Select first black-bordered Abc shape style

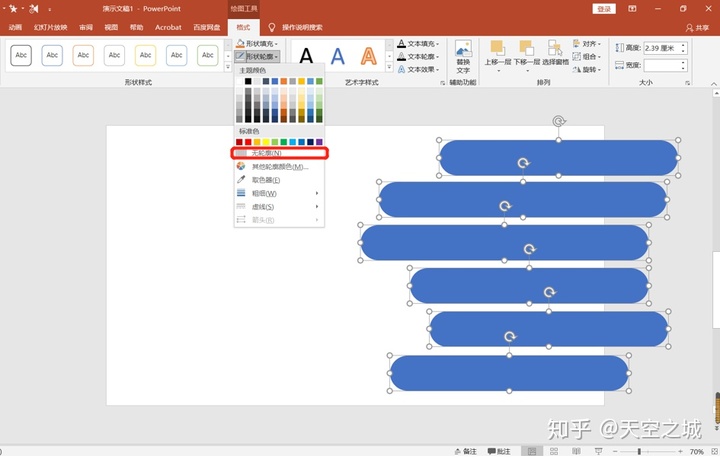point(21,56)
